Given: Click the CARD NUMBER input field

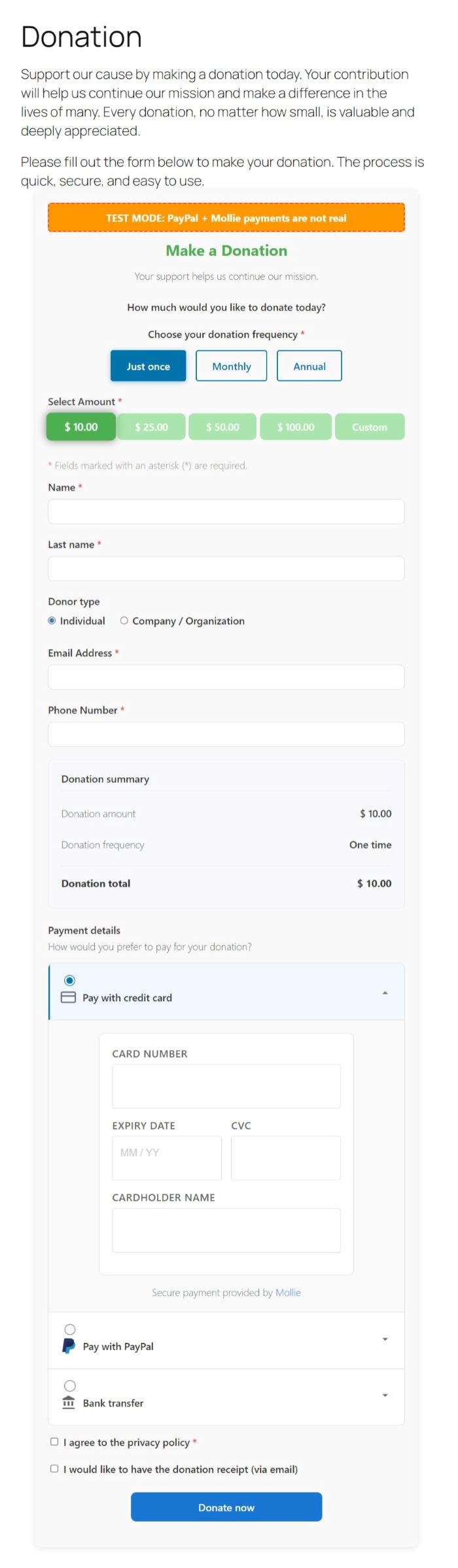Looking at the screenshot, I should 226,1086.
